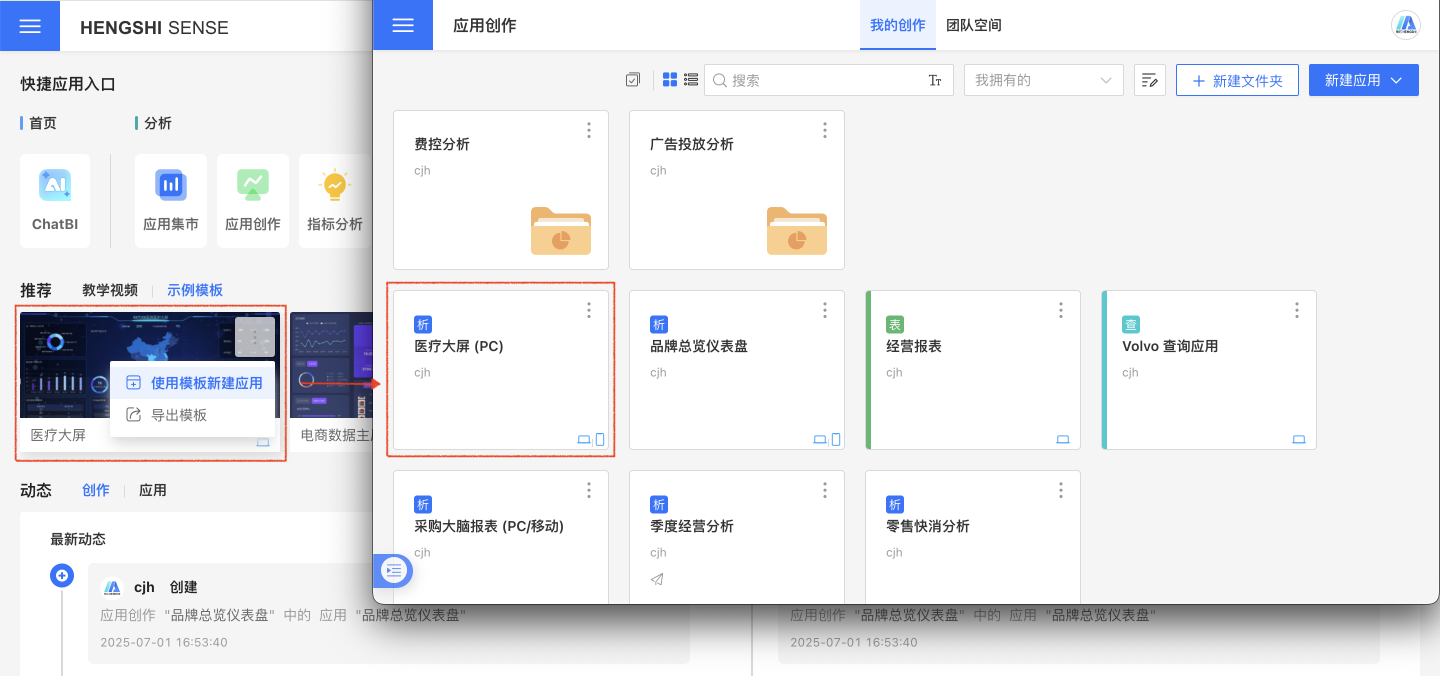This screenshot has width=1440, height=676.
Task: Open more options on 医疗大屏 (PC) card
Action: click(x=589, y=310)
